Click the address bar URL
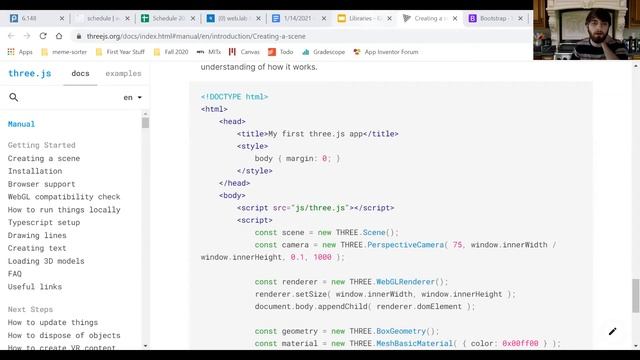This screenshot has height=360, width=640. [x=196, y=36]
